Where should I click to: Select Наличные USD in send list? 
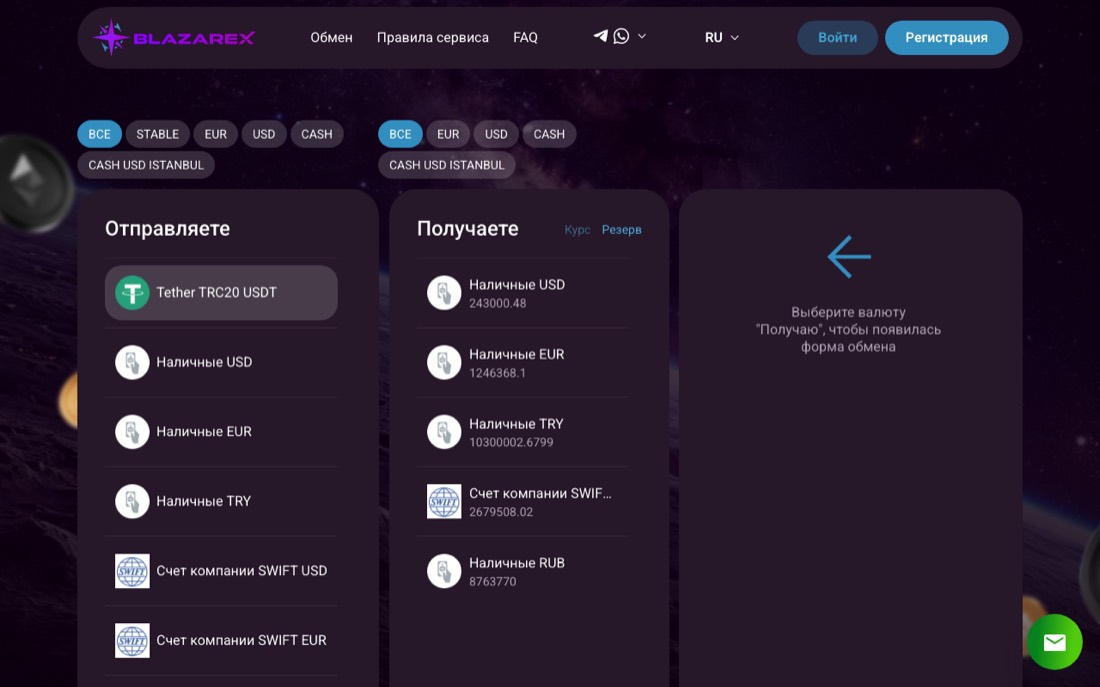[x=221, y=362]
